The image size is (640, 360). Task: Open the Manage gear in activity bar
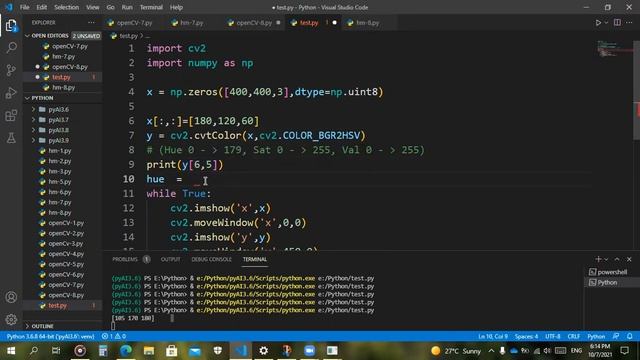pyautogui.click(x=11, y=319)
